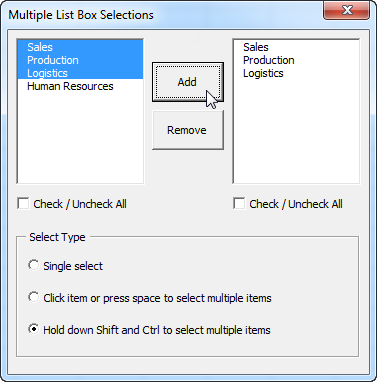Click empty area of left list box
Image resolution: width=377 pixels, height=382 pixels.
tap(80, 137)
